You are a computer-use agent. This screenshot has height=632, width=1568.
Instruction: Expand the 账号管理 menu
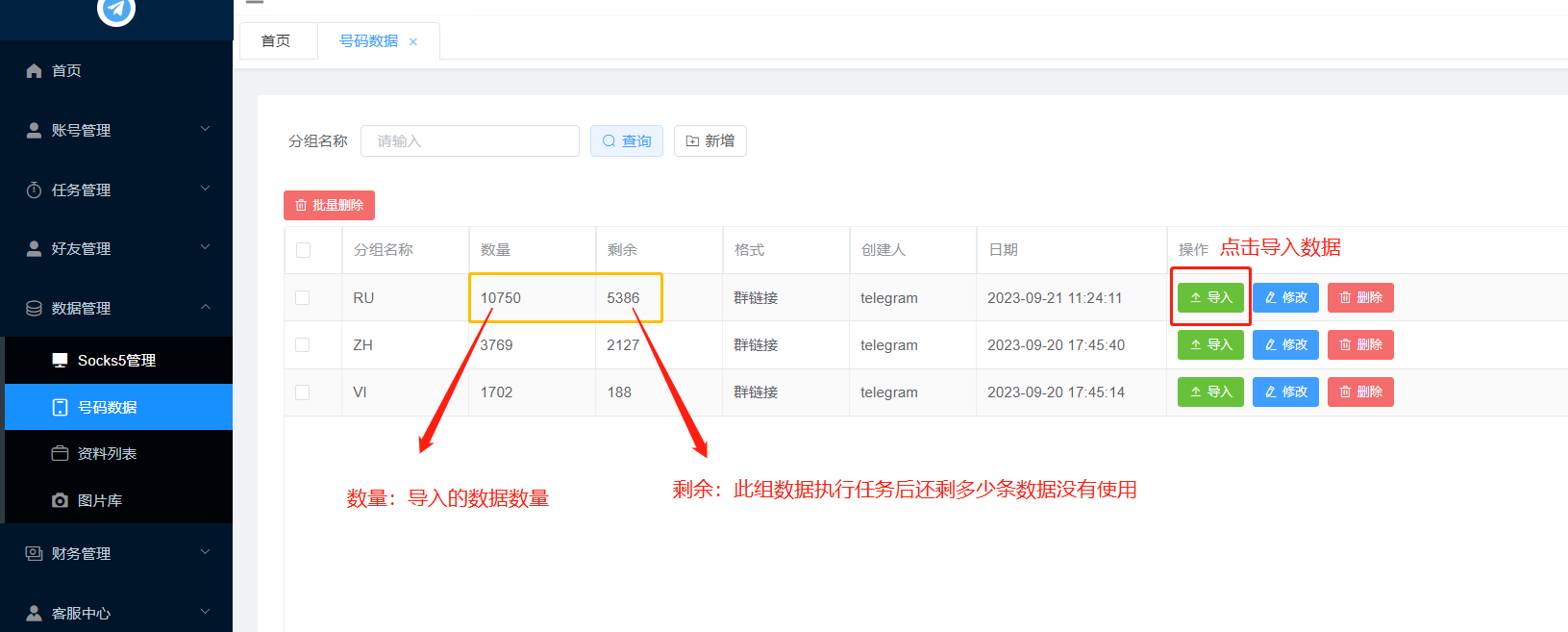tap(115, 130)
